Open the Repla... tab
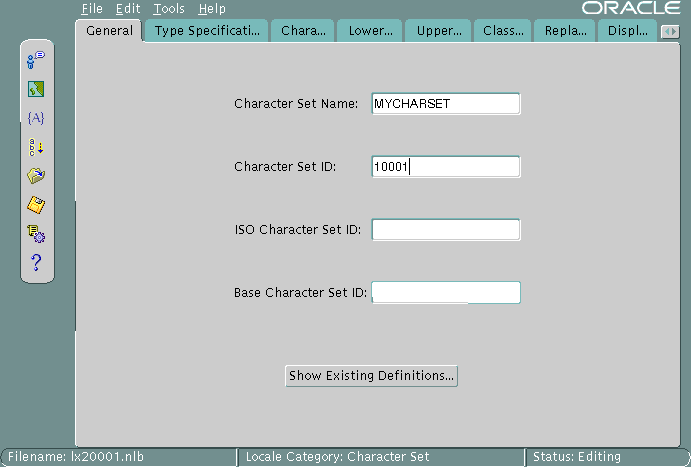This screenshot has height=467, width=691. coord(565,31)
